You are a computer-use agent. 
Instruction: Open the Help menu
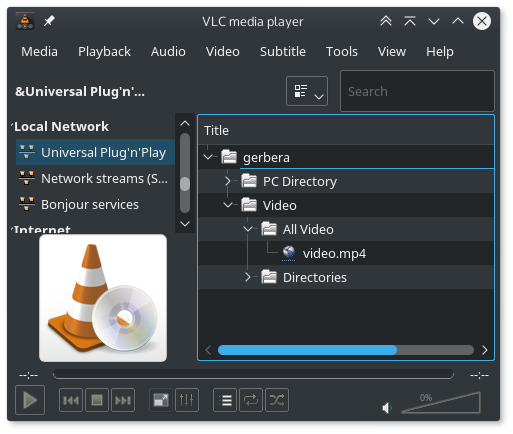point(440,52)
